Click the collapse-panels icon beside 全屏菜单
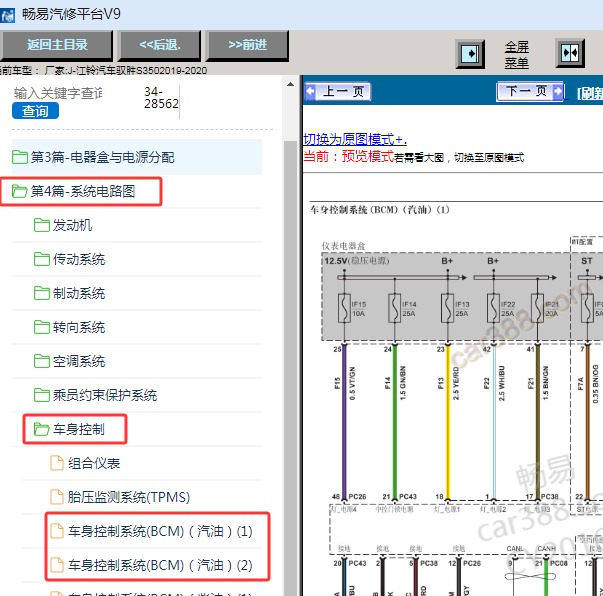 [x=570, y=53]
